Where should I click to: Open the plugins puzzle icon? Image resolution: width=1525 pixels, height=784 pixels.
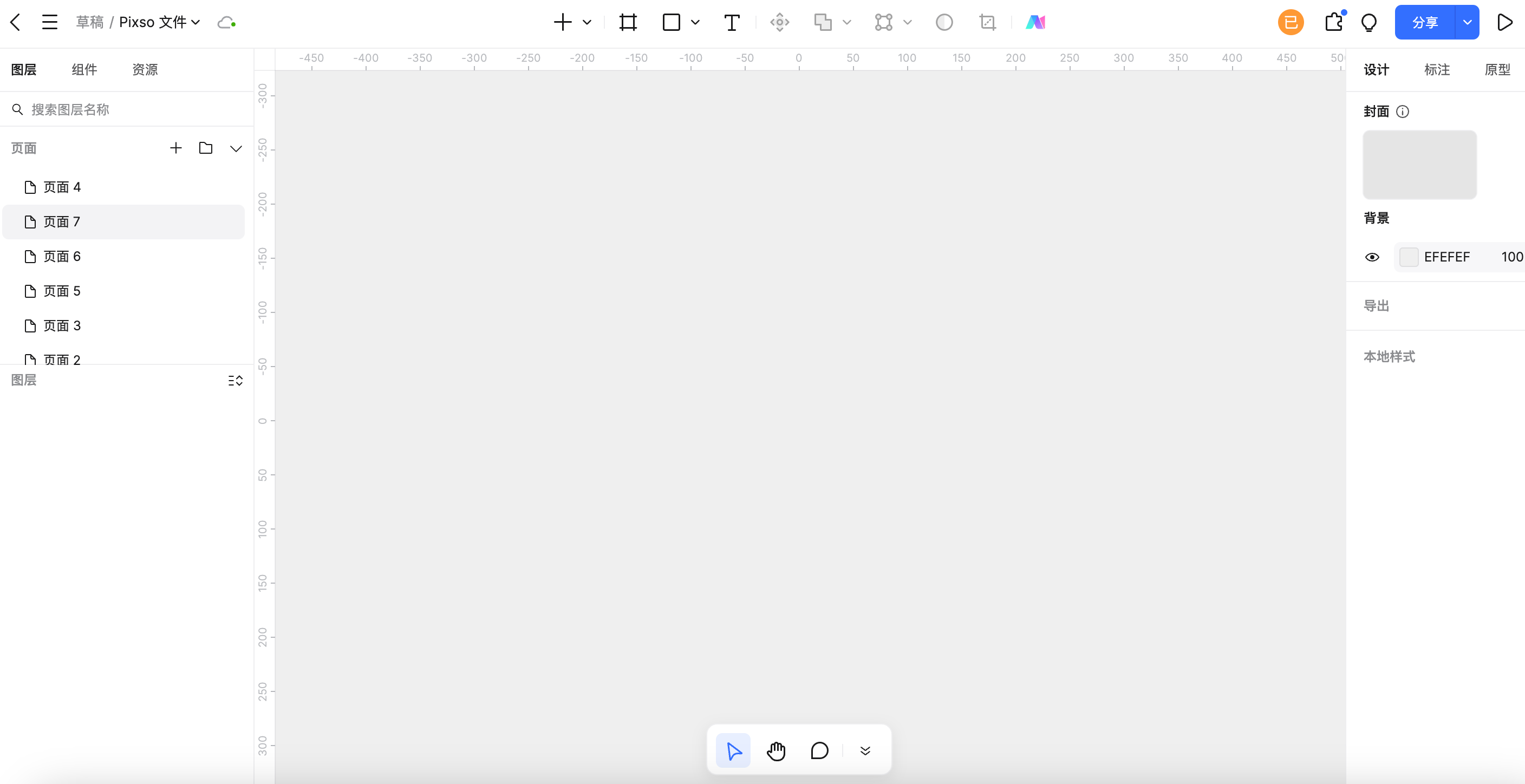tap(1334, 23)
